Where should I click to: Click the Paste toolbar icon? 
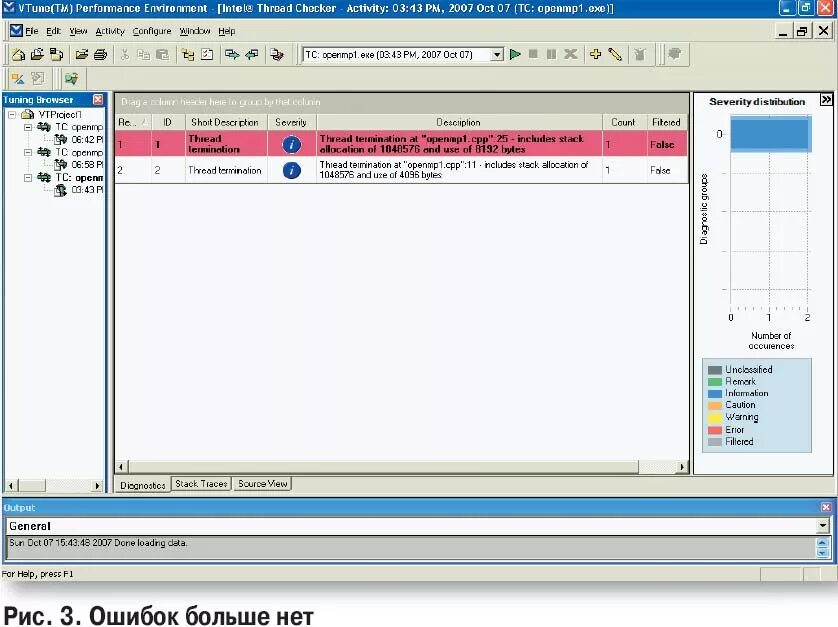tap(162, 55)
